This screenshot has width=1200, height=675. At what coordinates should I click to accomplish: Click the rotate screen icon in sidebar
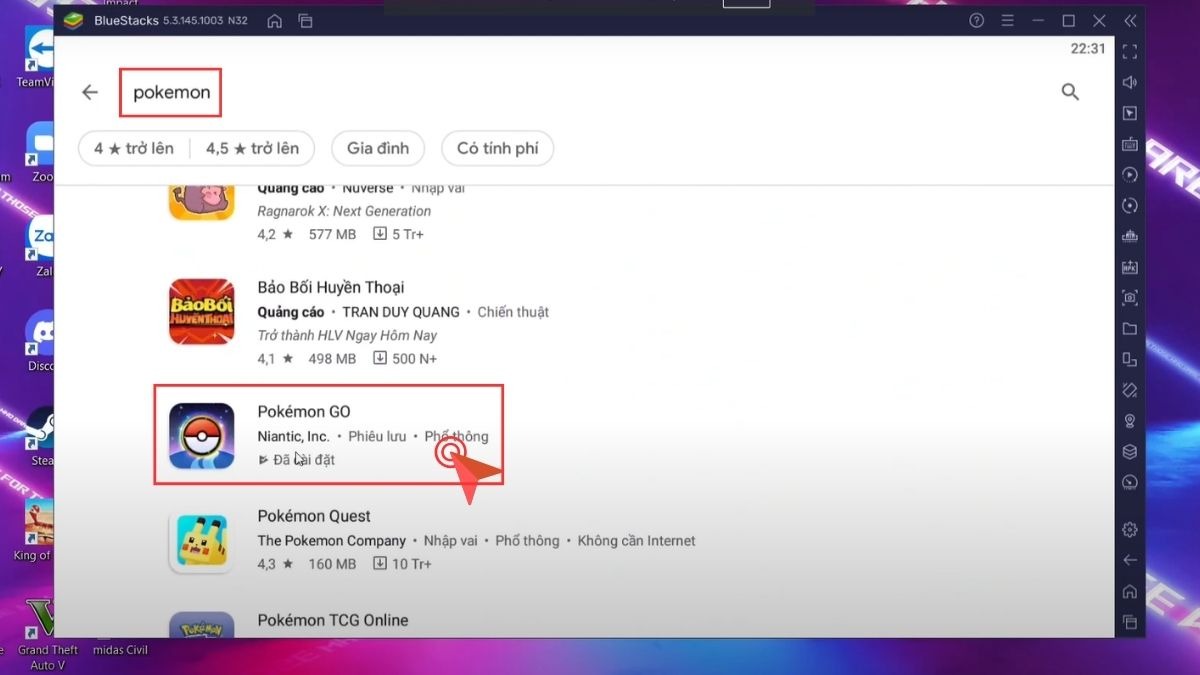pos(1130,390)
